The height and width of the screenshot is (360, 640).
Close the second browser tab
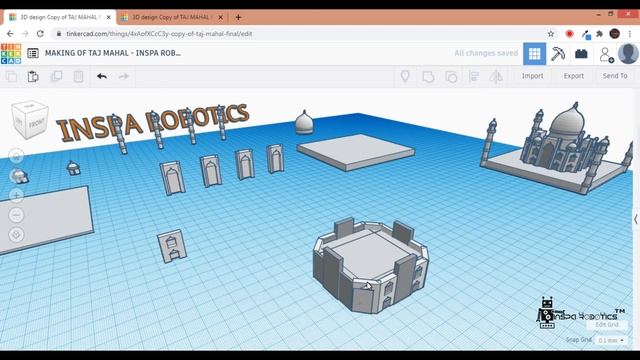coord(220,17)
